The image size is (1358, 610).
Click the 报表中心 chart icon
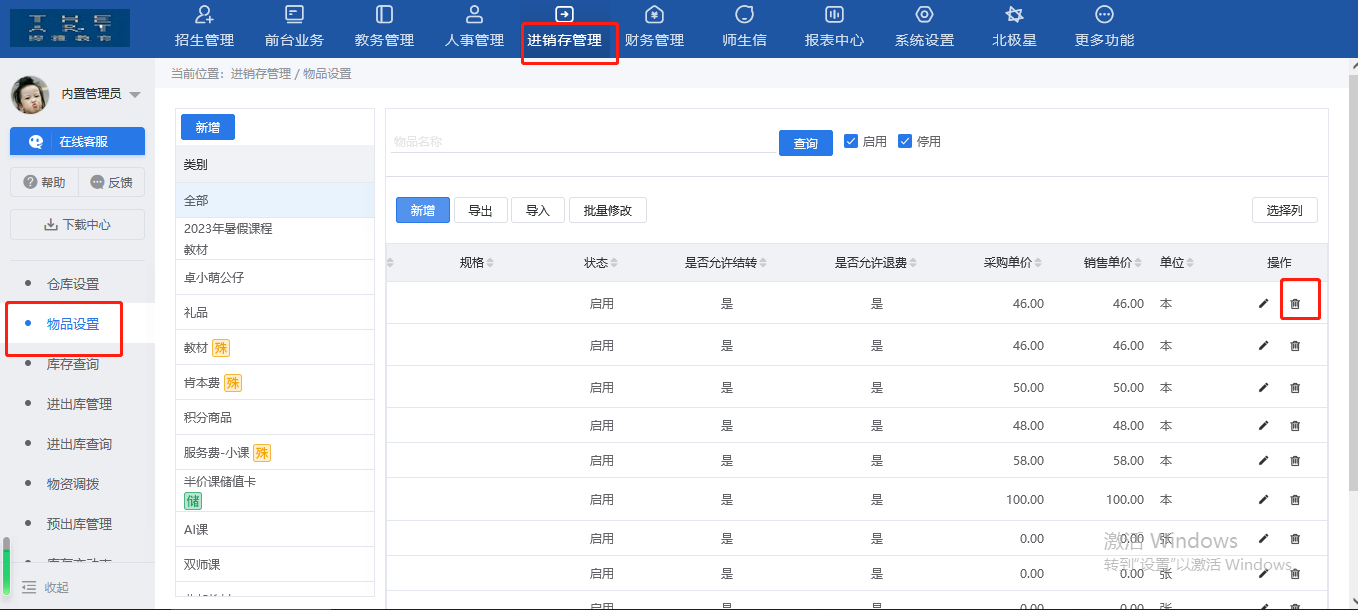834,14
